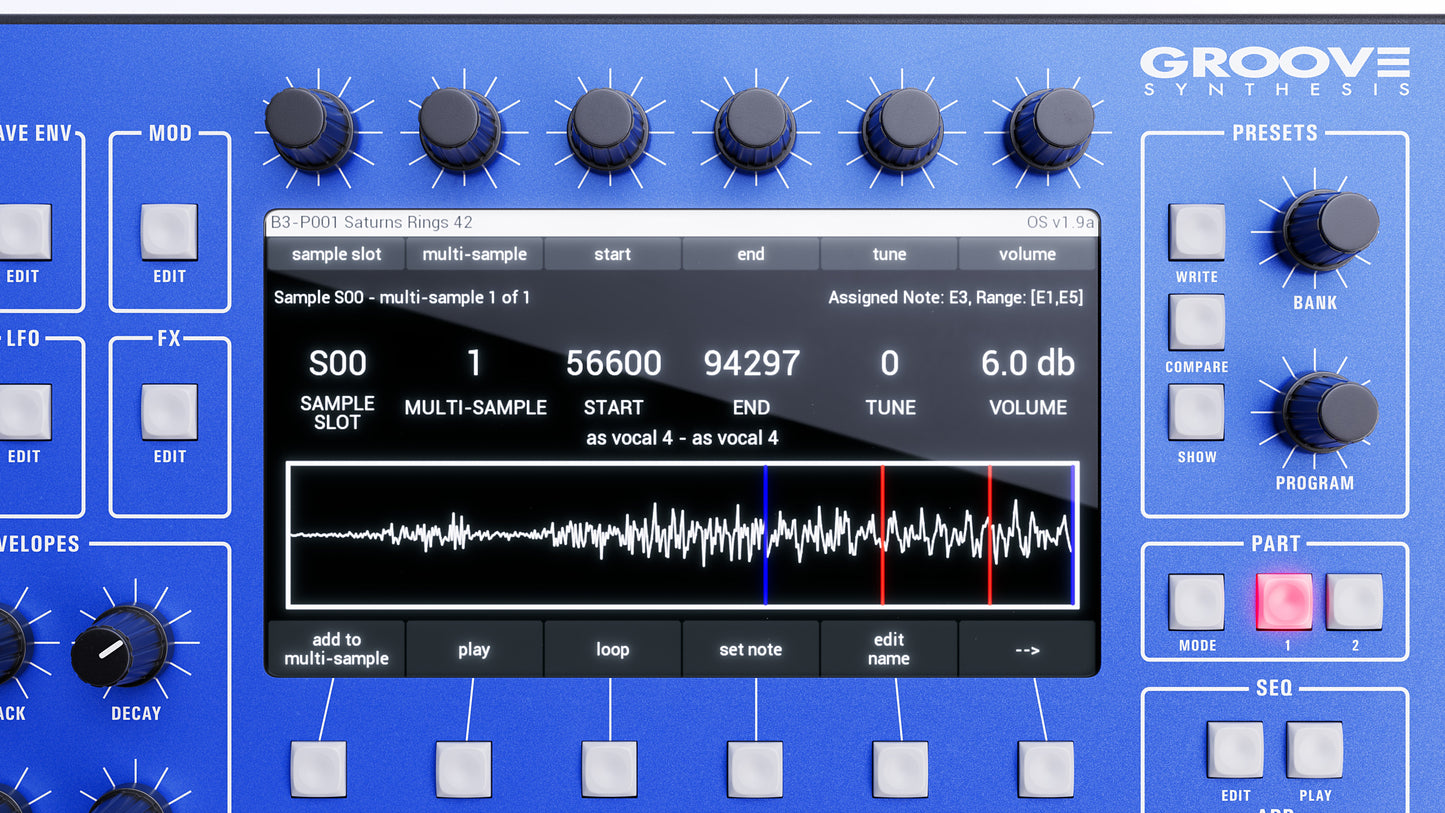The height and width of the screenshot is (813, 1445).
Task: Switch to the start tab on the display
Action: tap(612, 254)
